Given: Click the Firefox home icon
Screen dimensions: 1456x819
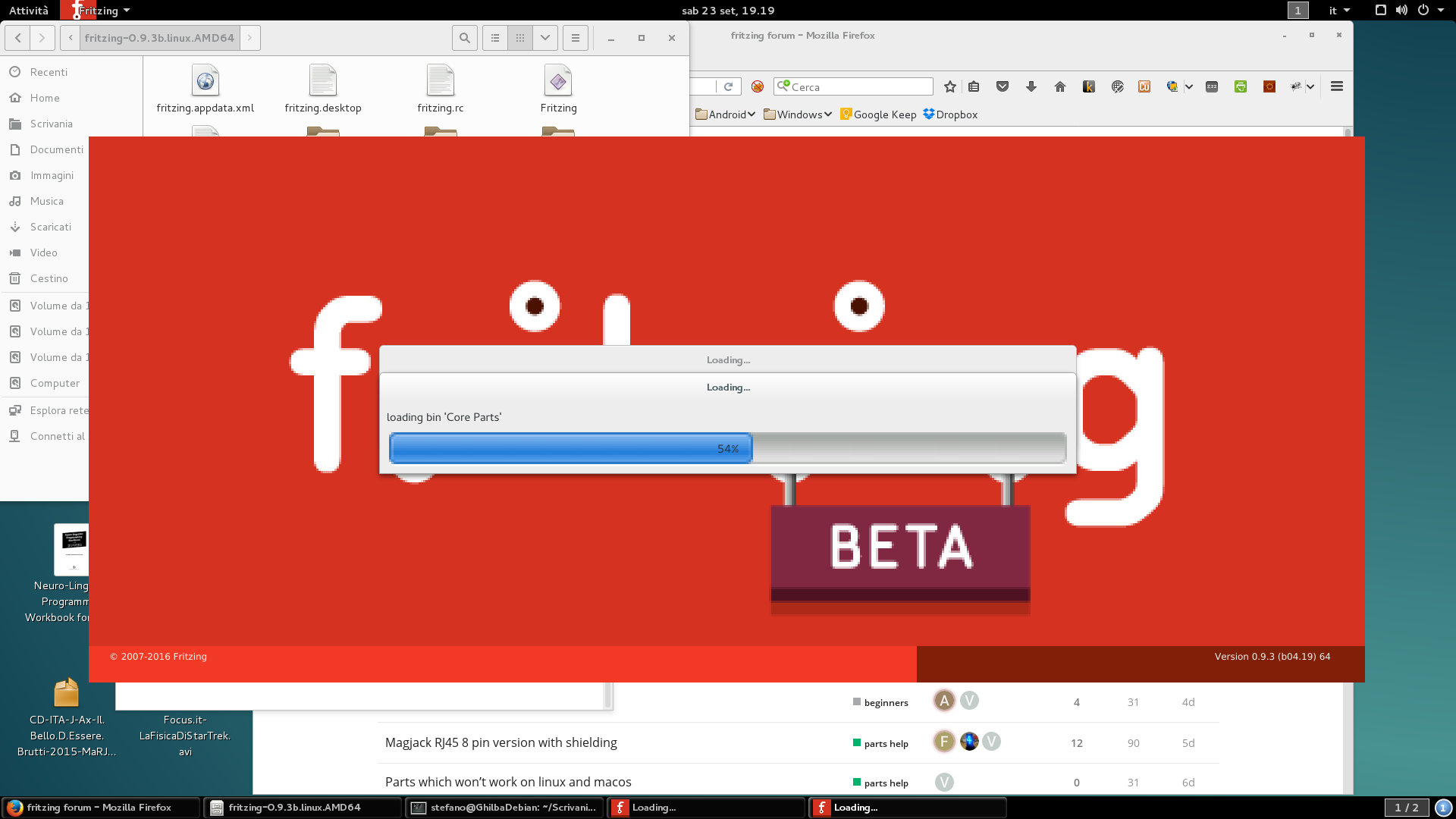Looking at the screenshot, I should click(1060, 86).
